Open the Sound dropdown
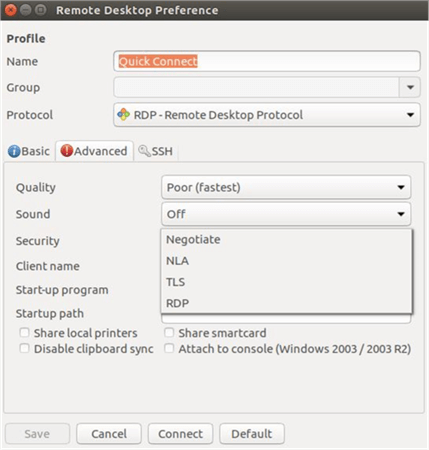The image size is (429, 450). [x=286, y=214]
